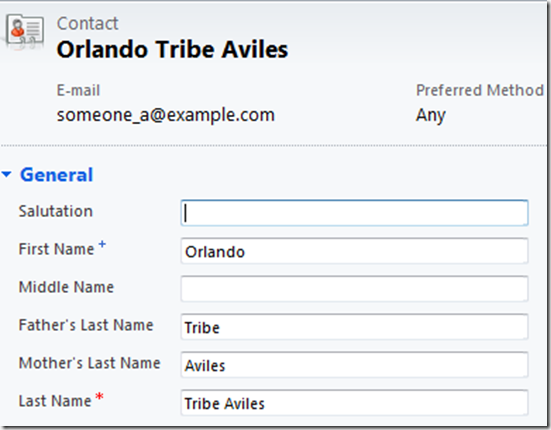Screen dimensions: 551x430
Task: Click the Preferred Method header label
Action: [x=480, y=90]
